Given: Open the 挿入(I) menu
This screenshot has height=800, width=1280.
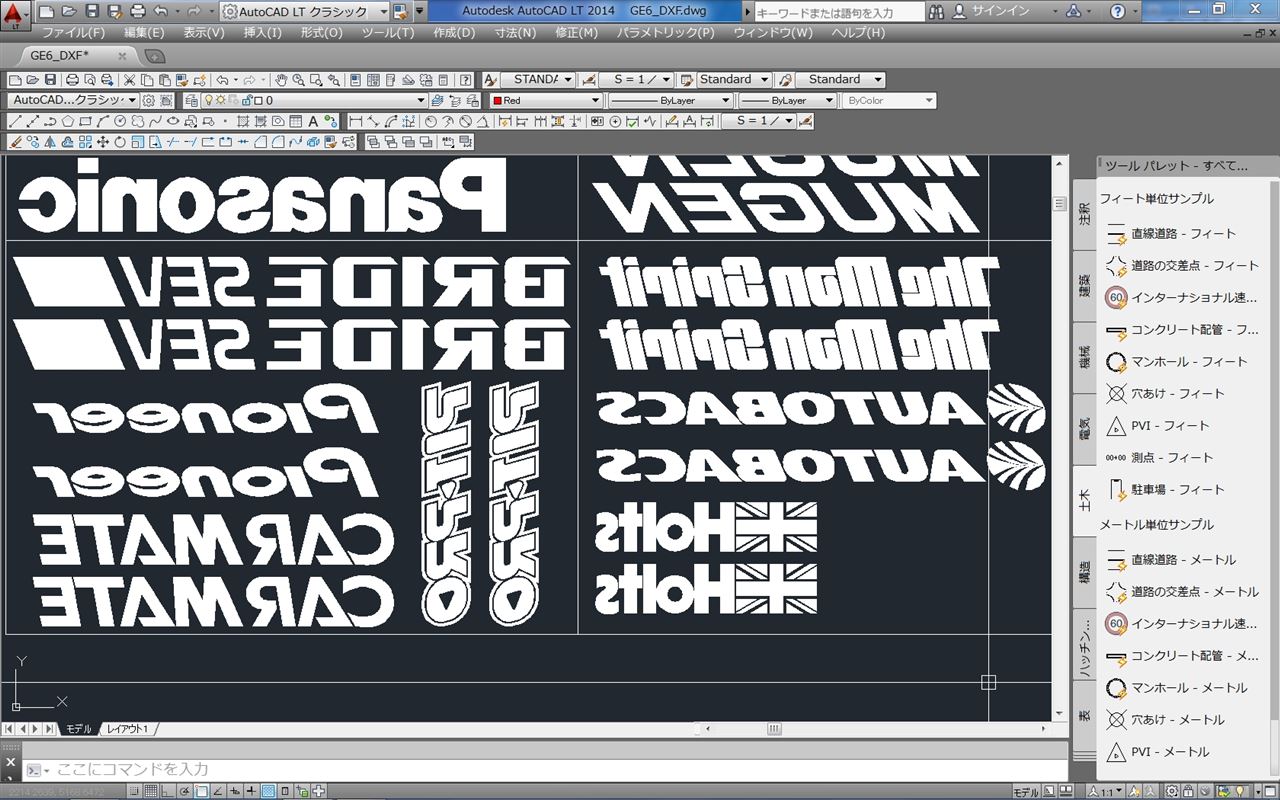Looking at the screenshot, I should tap(263, 32).
